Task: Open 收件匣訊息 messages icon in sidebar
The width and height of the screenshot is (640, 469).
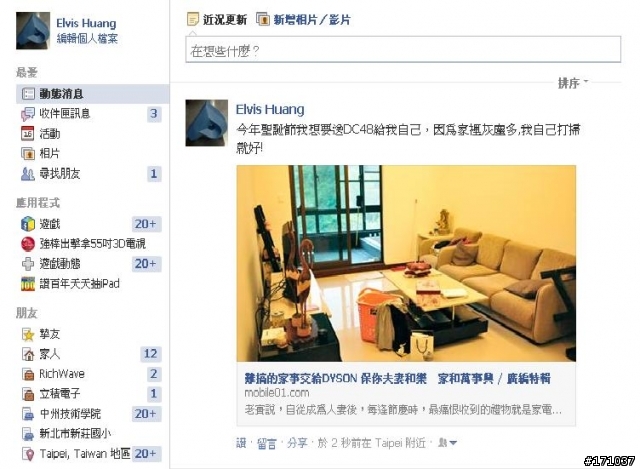Action: click(28, 114)
